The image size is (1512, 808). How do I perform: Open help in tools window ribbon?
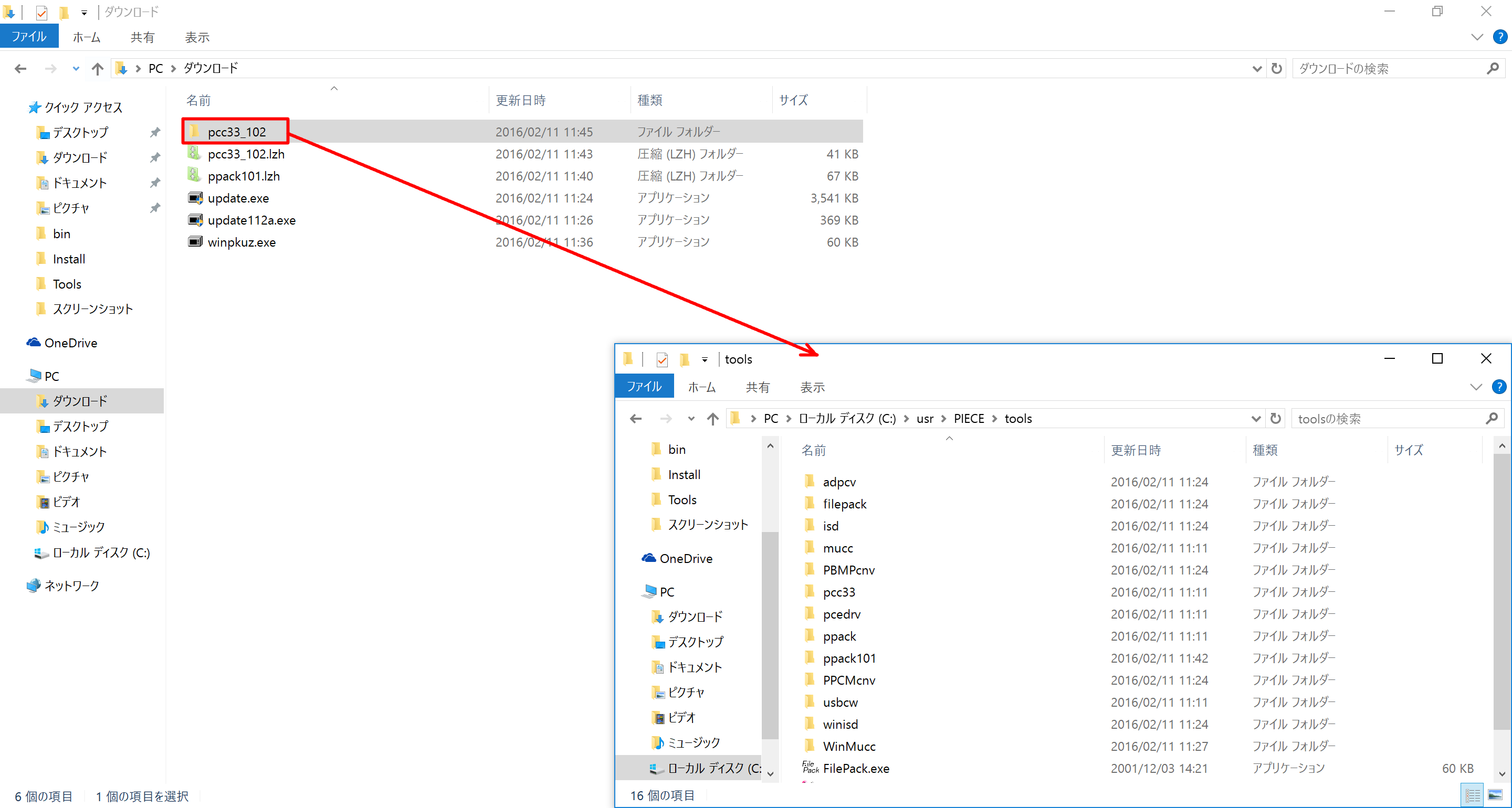pos(1498,387)
